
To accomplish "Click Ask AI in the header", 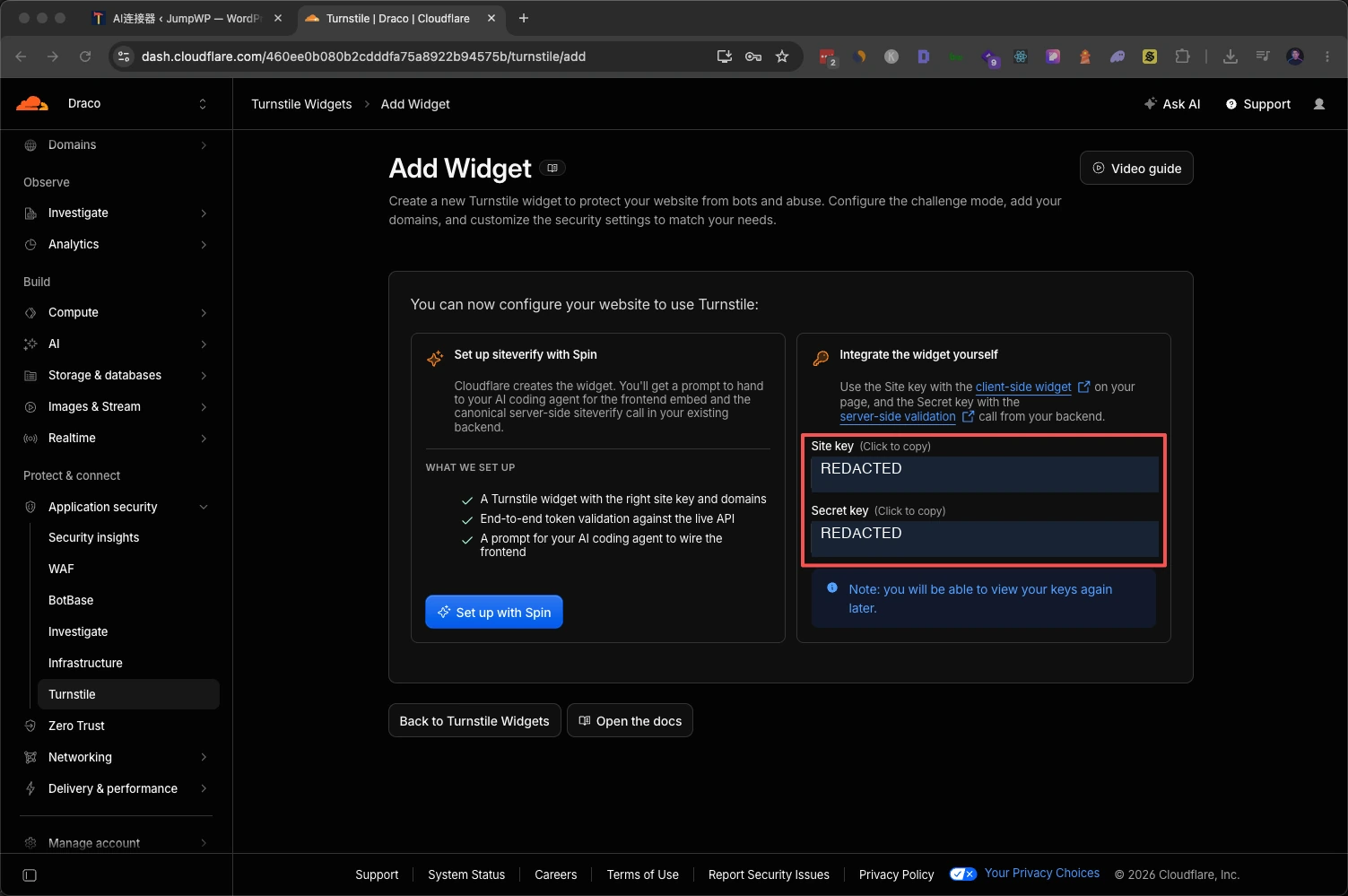I will (x=1172, y=104).
